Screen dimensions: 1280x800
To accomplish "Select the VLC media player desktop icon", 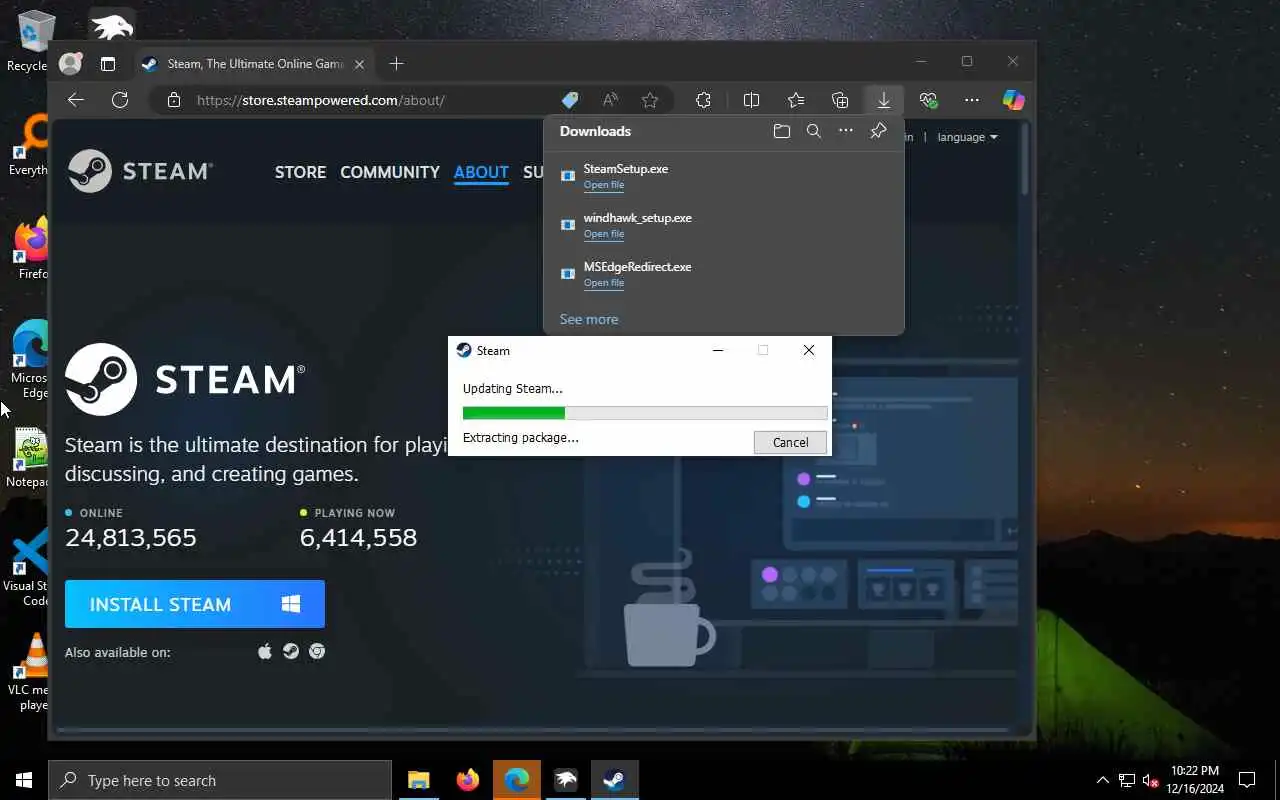I will coord(30,672).
